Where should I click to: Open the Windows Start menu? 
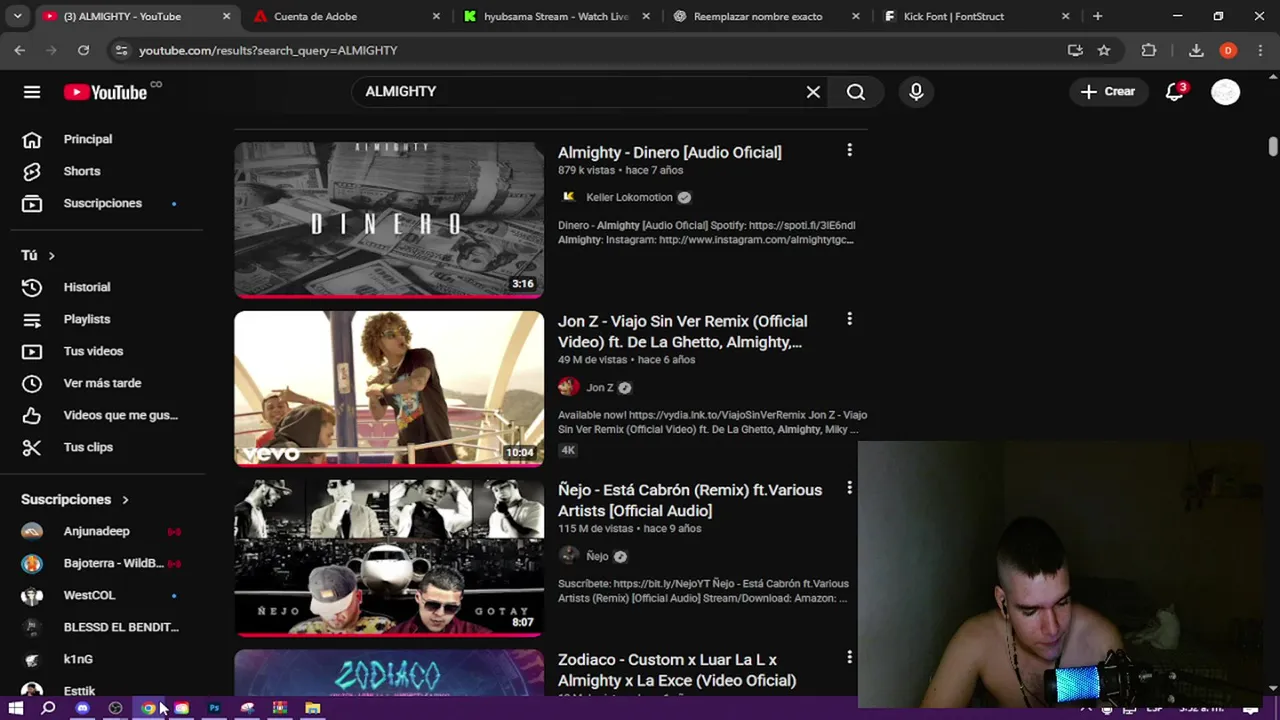pyautogui.click(x=16, y=708)
